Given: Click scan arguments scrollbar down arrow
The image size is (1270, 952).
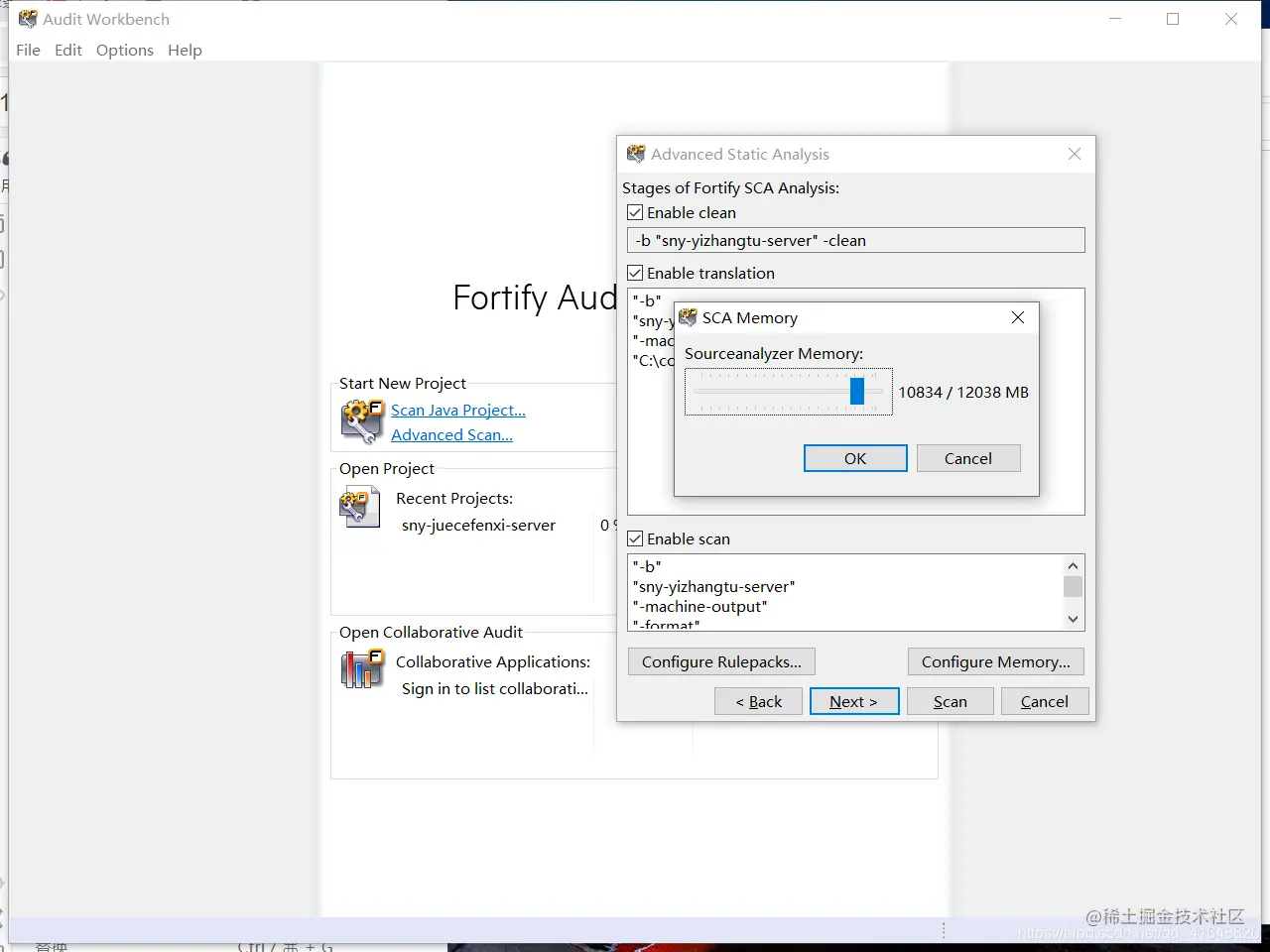Looking at the screenshot, I should [x=1073, y=619].
